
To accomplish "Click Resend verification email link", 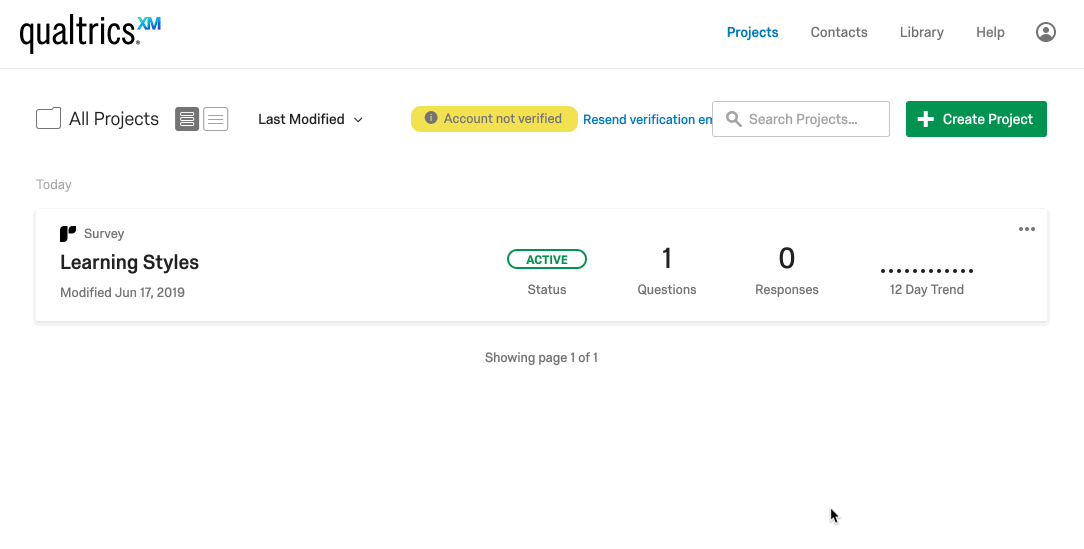I will tap(647, 119).
